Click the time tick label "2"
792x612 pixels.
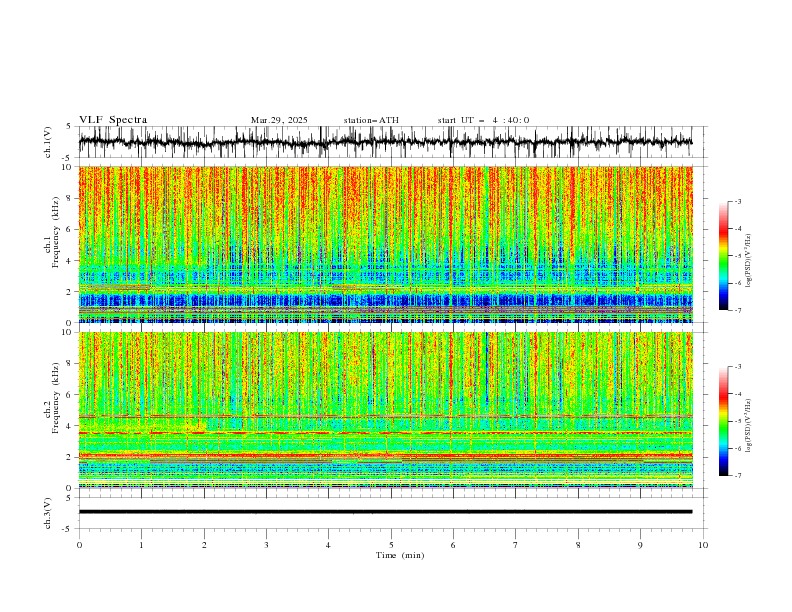pyautogui.click(x=204, y=545)
